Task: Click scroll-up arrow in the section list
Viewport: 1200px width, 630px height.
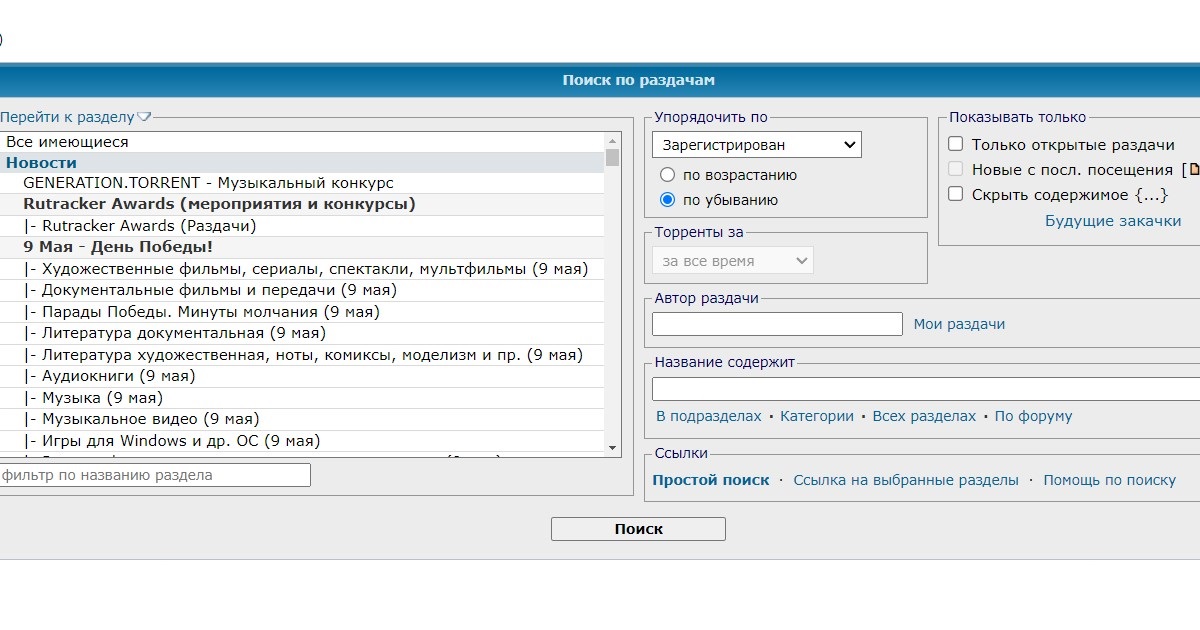Action: pyautogui.click(x=612, y=140)
